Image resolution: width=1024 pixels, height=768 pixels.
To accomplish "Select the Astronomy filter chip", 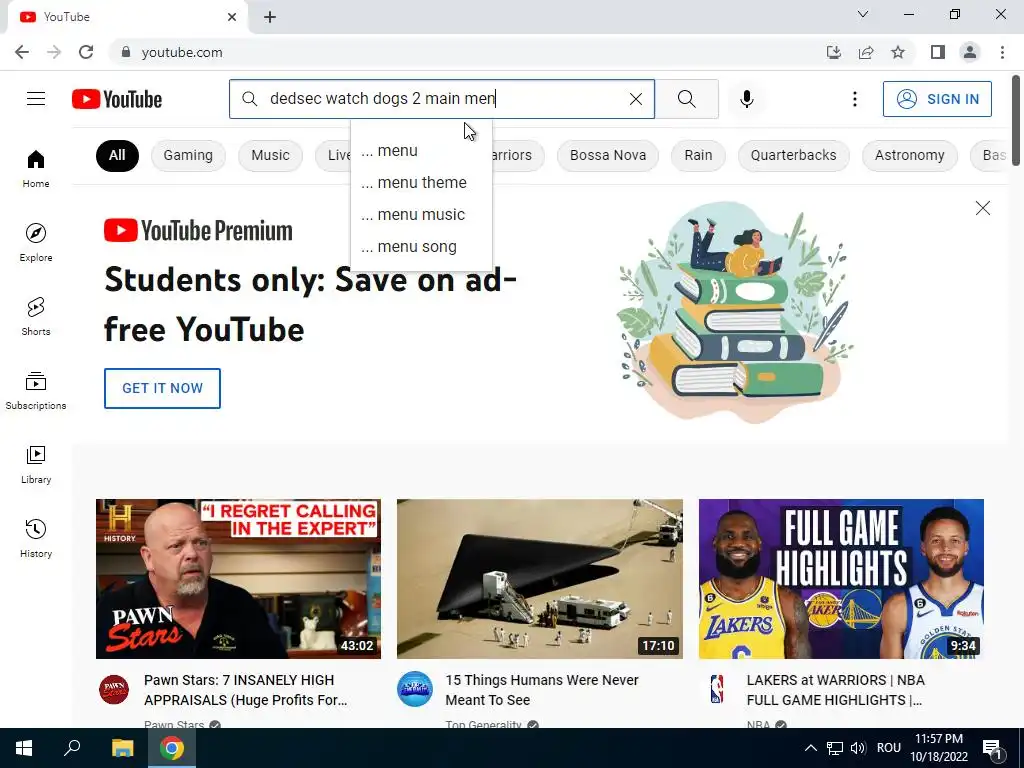I will click(x=910, y=155).
